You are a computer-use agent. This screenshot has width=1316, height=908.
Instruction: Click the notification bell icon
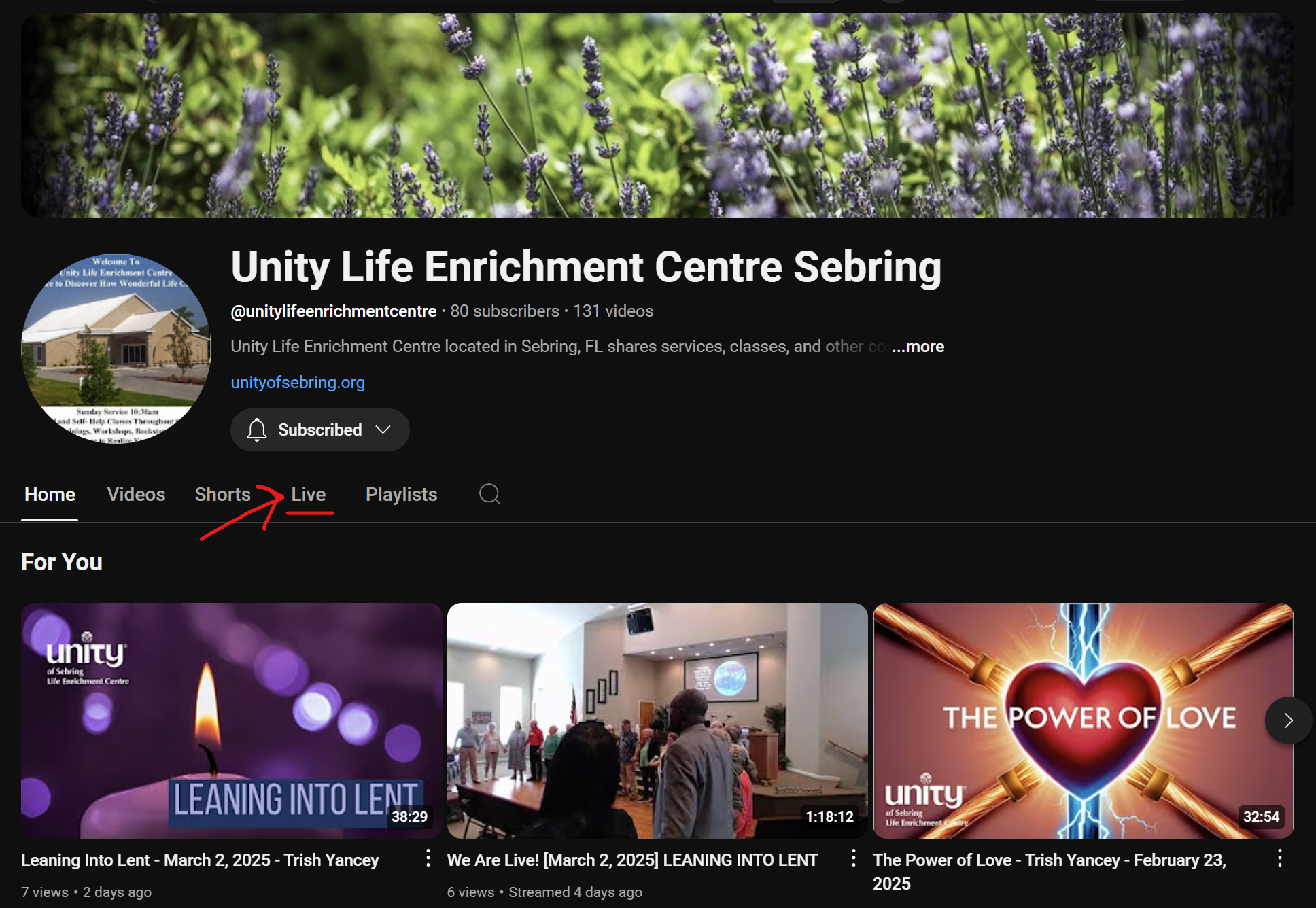pos(256,430)
